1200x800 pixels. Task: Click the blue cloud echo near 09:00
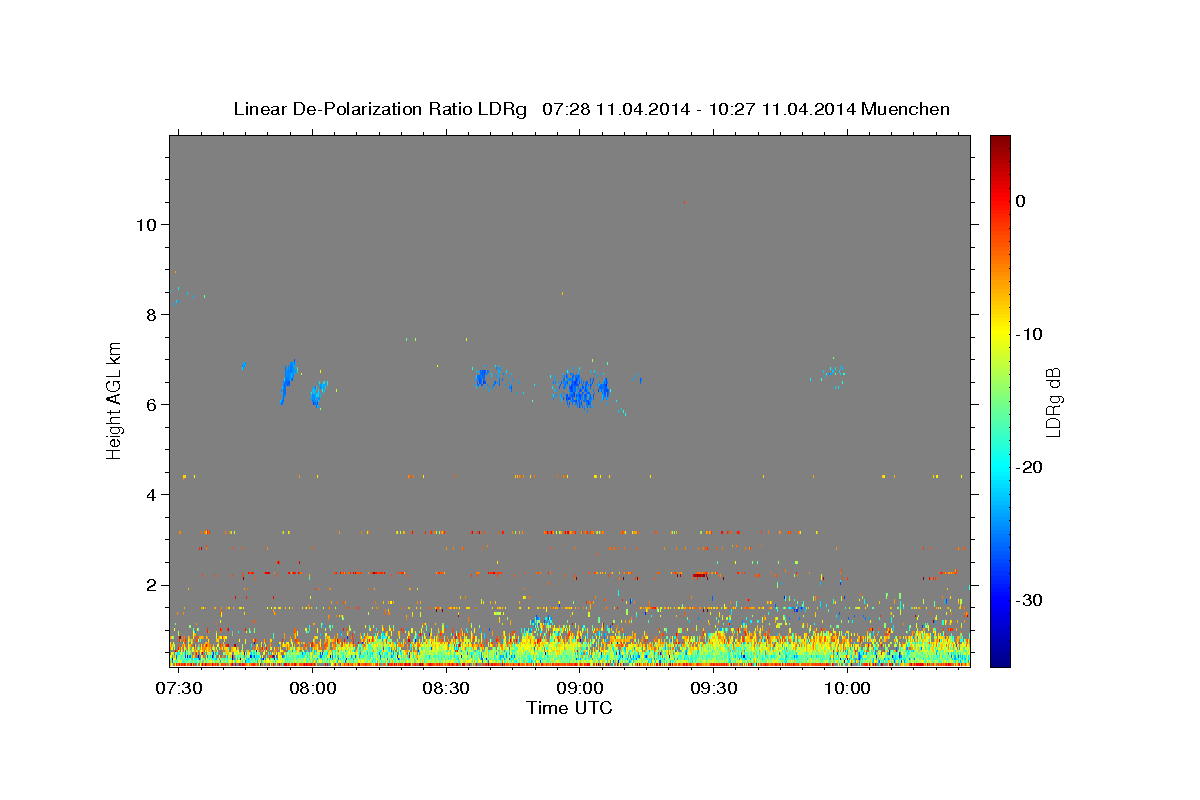click(578, 388)
